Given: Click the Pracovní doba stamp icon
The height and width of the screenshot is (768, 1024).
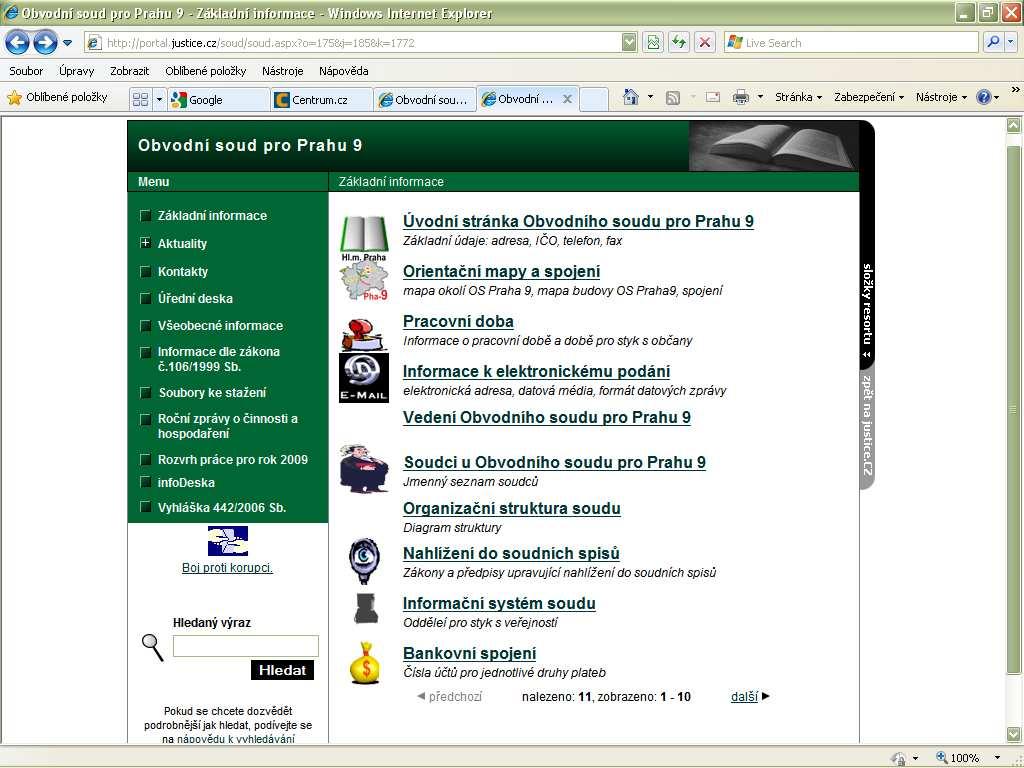Looking at the screenshot, I should pyautogui.click(x=364, y=335).
